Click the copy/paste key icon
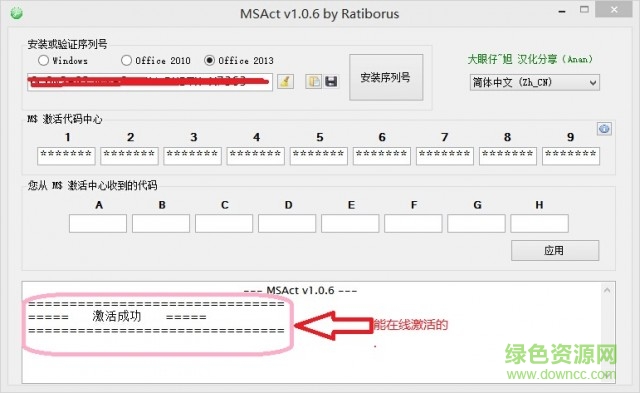 (x=313, y=81)
